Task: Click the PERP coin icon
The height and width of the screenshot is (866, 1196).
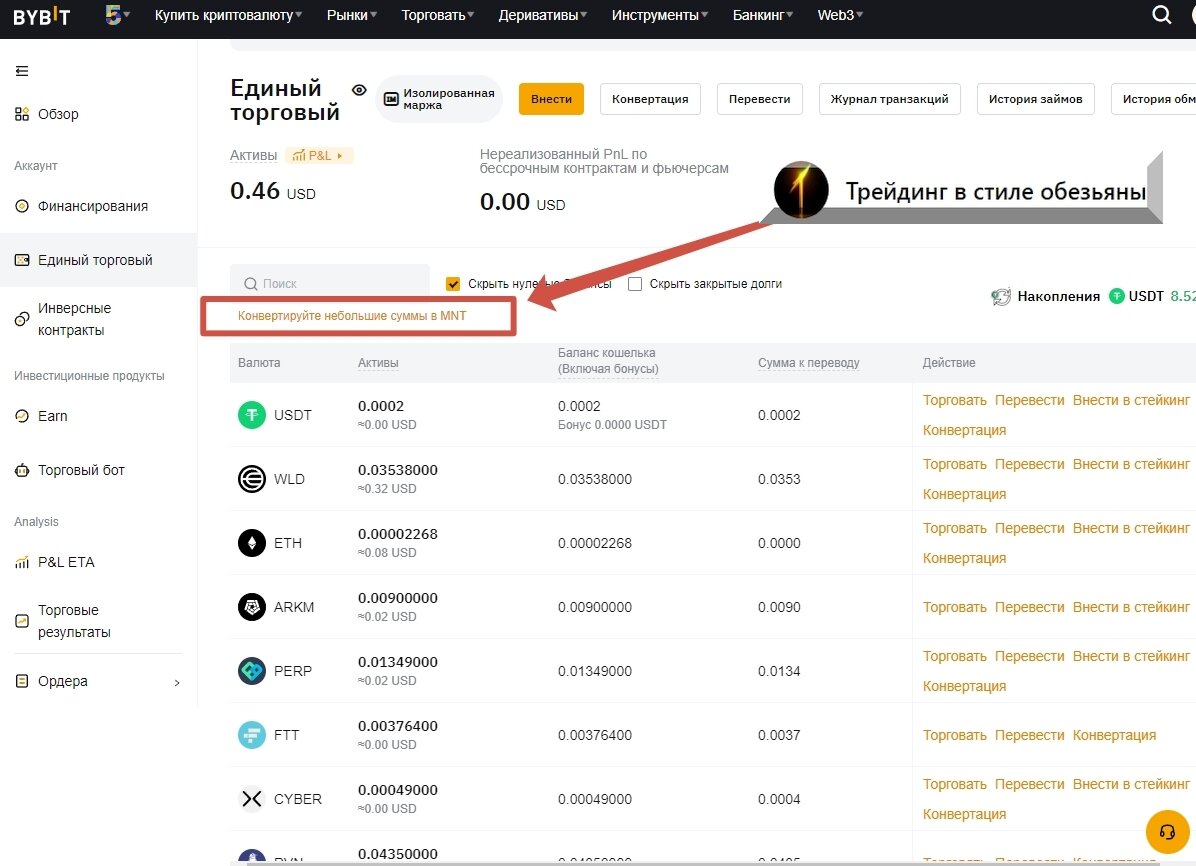Action: coord(252,671)
